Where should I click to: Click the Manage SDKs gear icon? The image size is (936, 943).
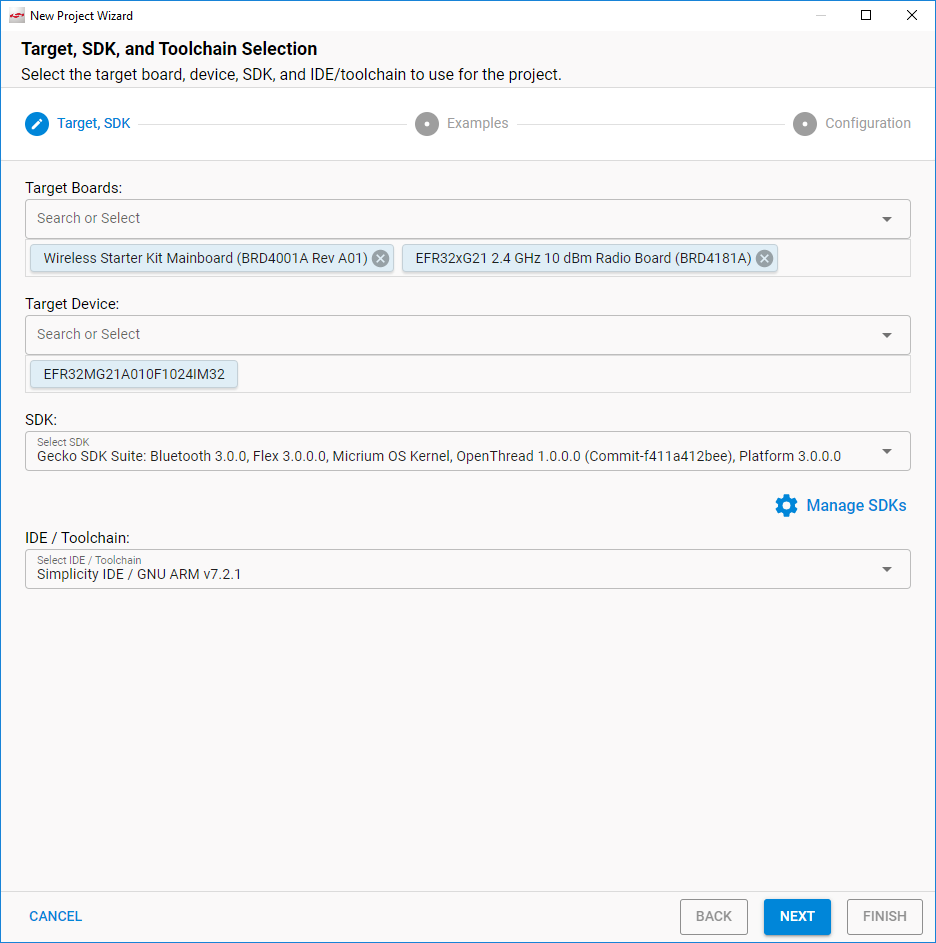[x=786, y=505]
